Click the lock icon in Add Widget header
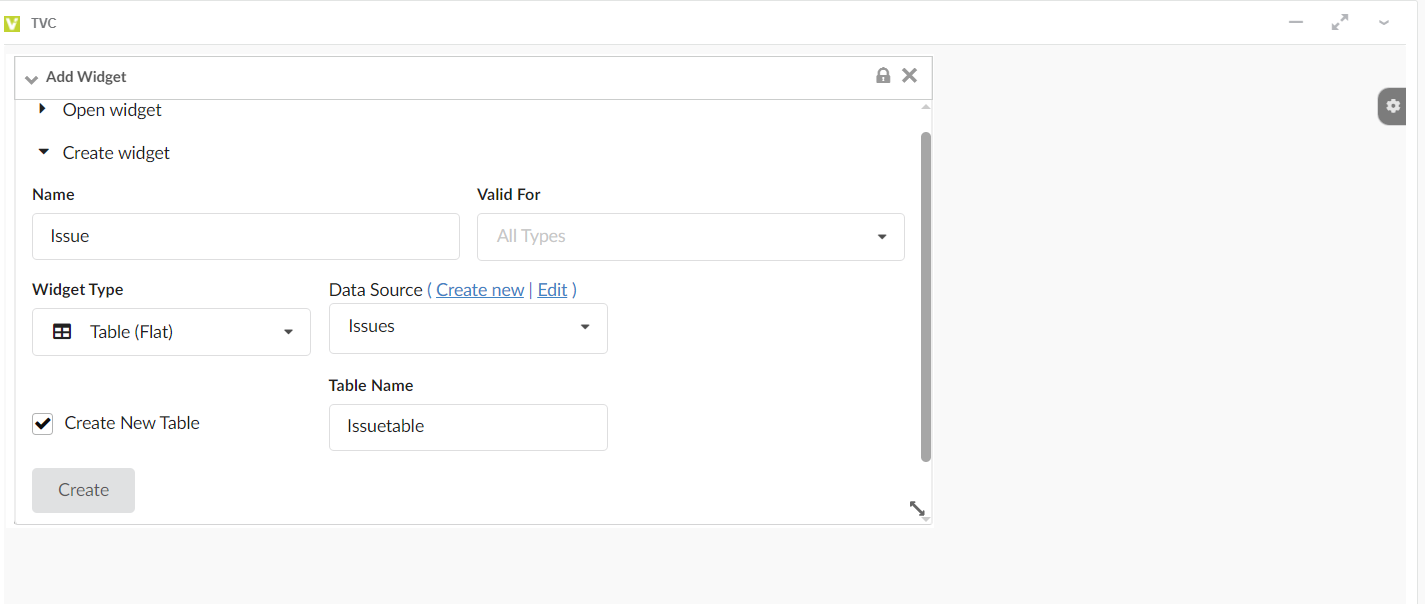This screenshot has width=1425, height=604. [x=883, y=76]
